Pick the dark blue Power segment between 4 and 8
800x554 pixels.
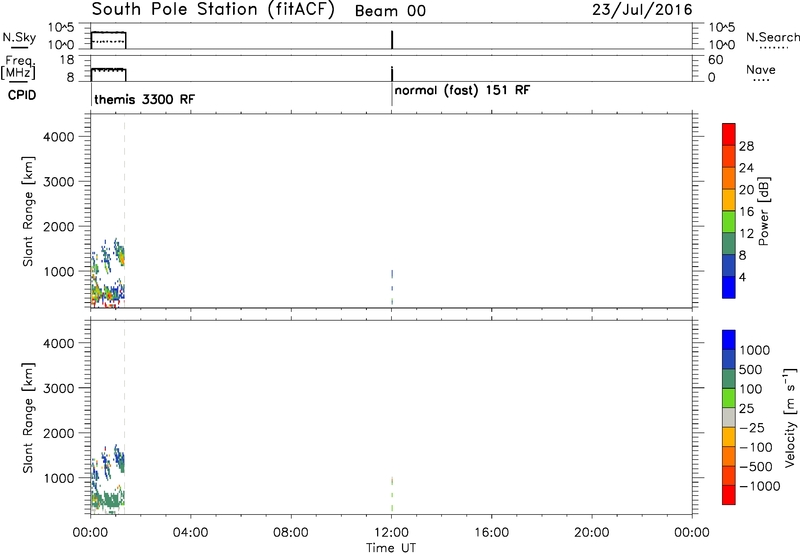[x=729, y=265]
